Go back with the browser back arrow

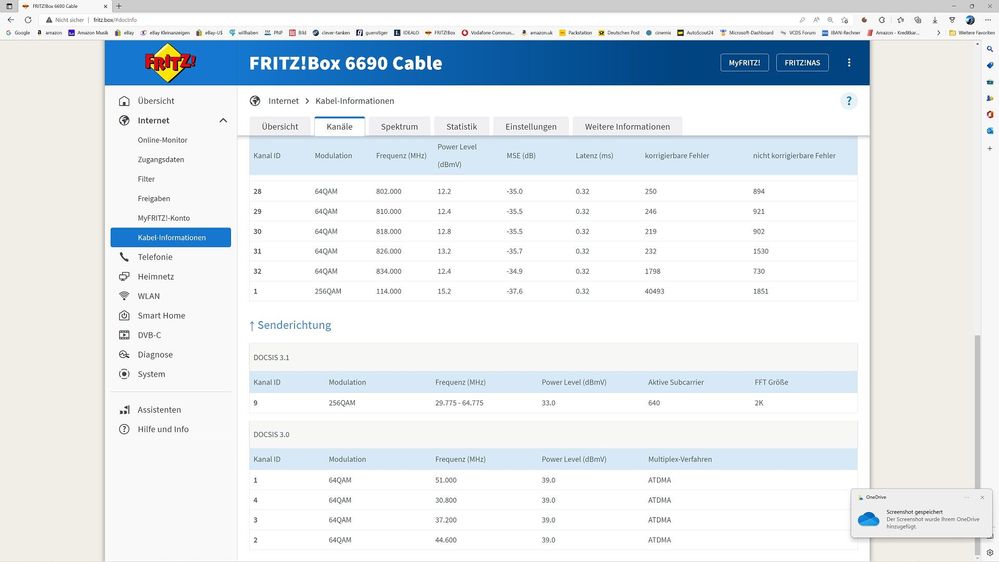tap(11, 20)
